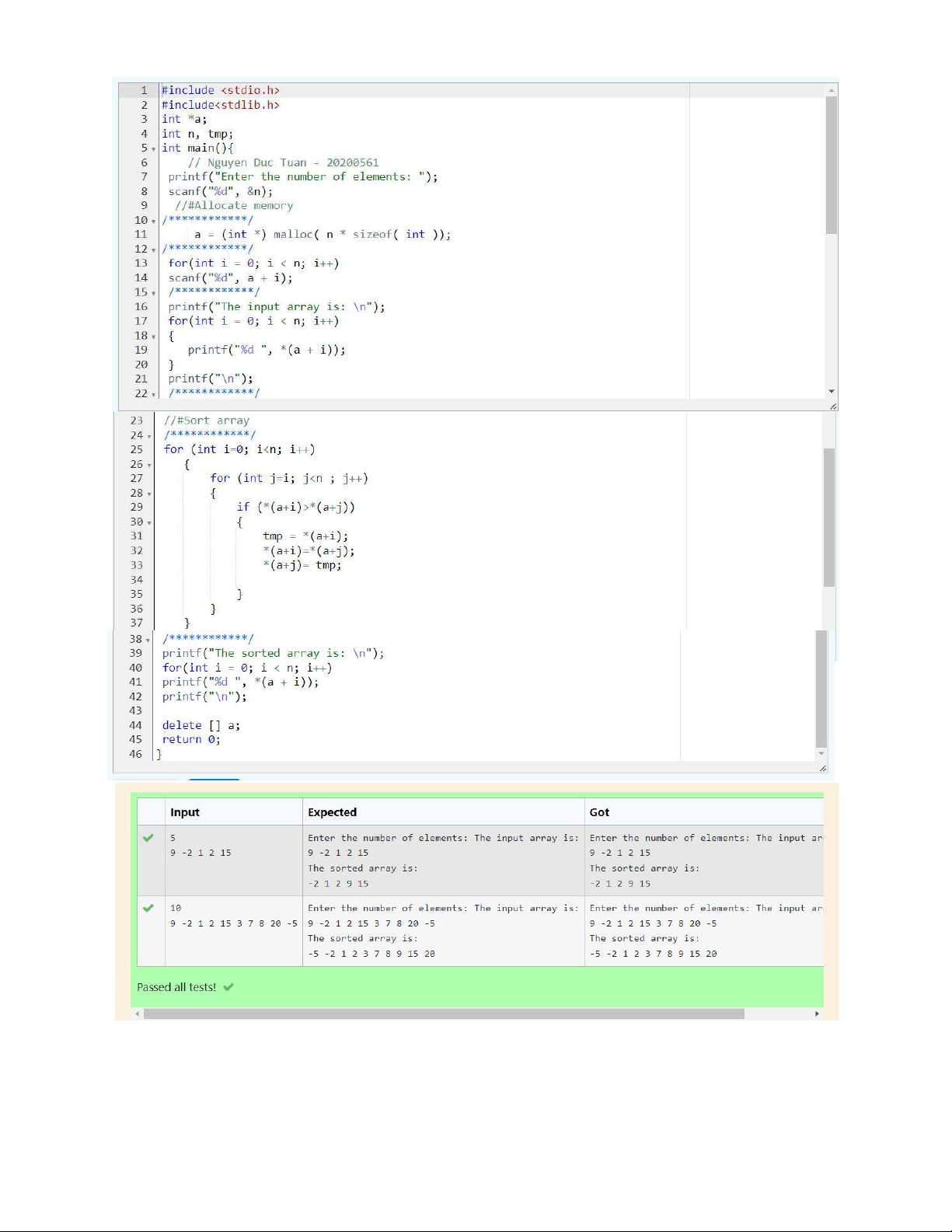The width and height of the screenshot is (952, 1232).
Task: Fold the code block at line 18
Action: click(154, 337)
